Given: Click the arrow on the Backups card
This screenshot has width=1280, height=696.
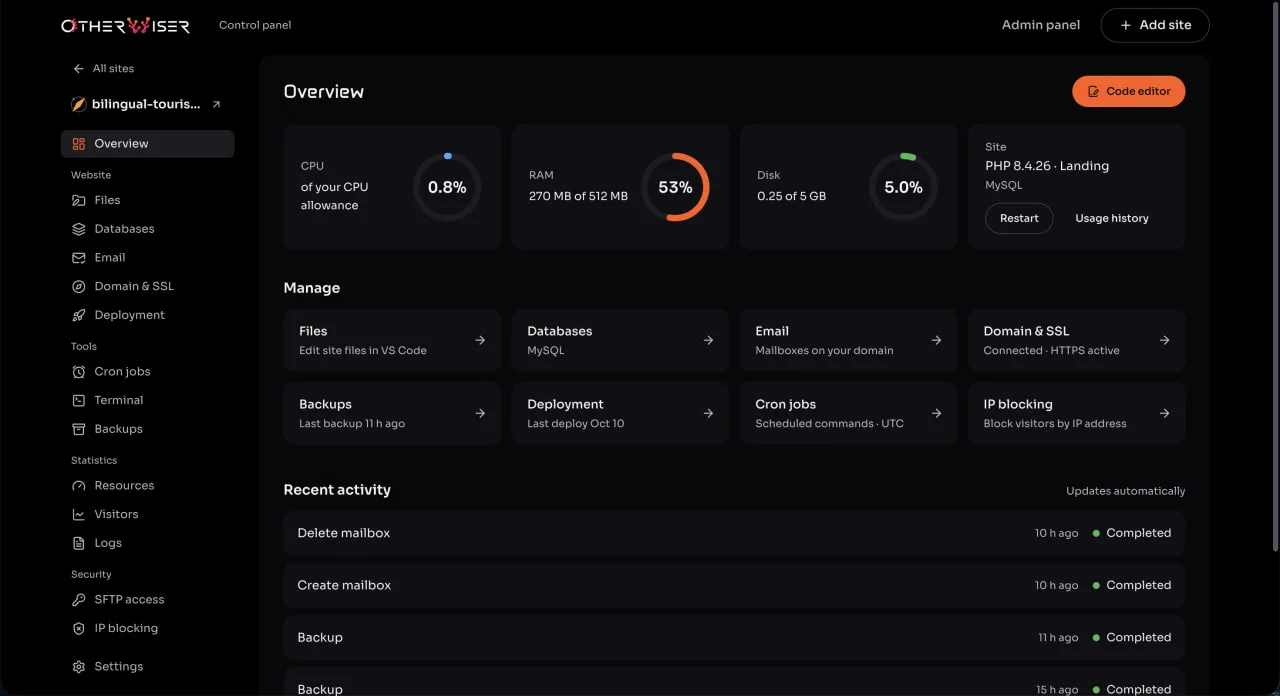Looking at the screenshot, I should coord(480,413).
